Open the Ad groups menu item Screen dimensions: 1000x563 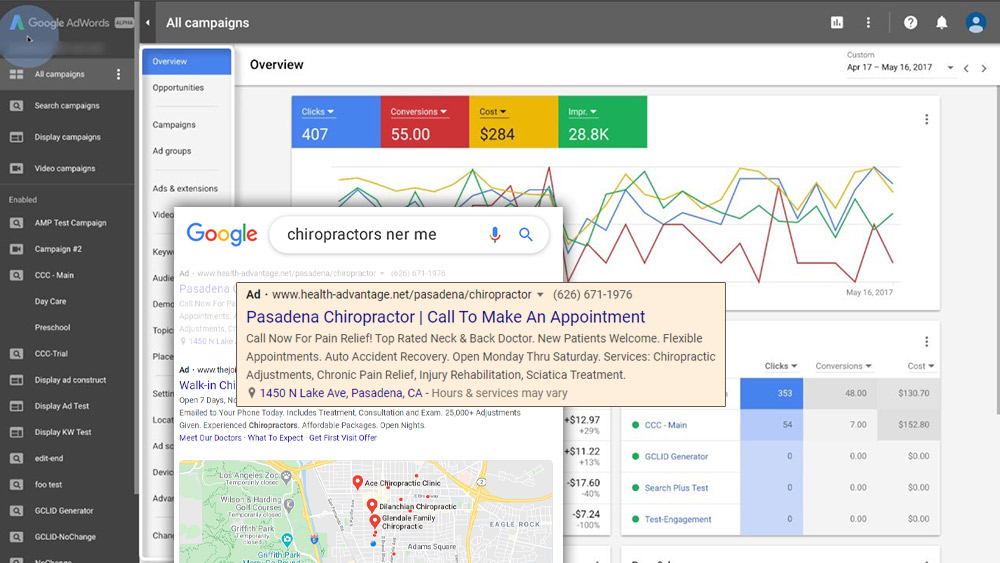point(172,151)
